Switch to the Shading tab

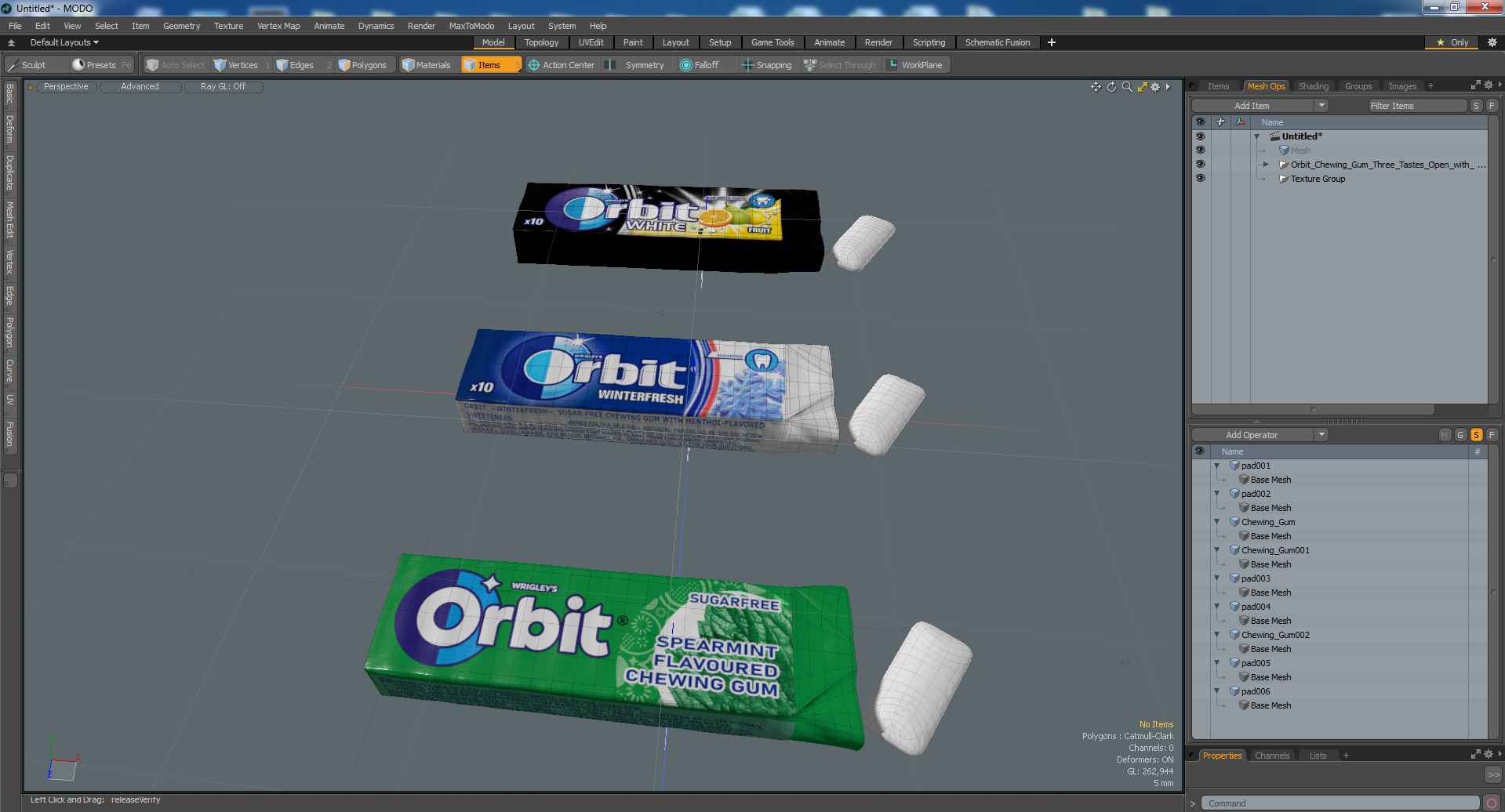[1313, 86]
